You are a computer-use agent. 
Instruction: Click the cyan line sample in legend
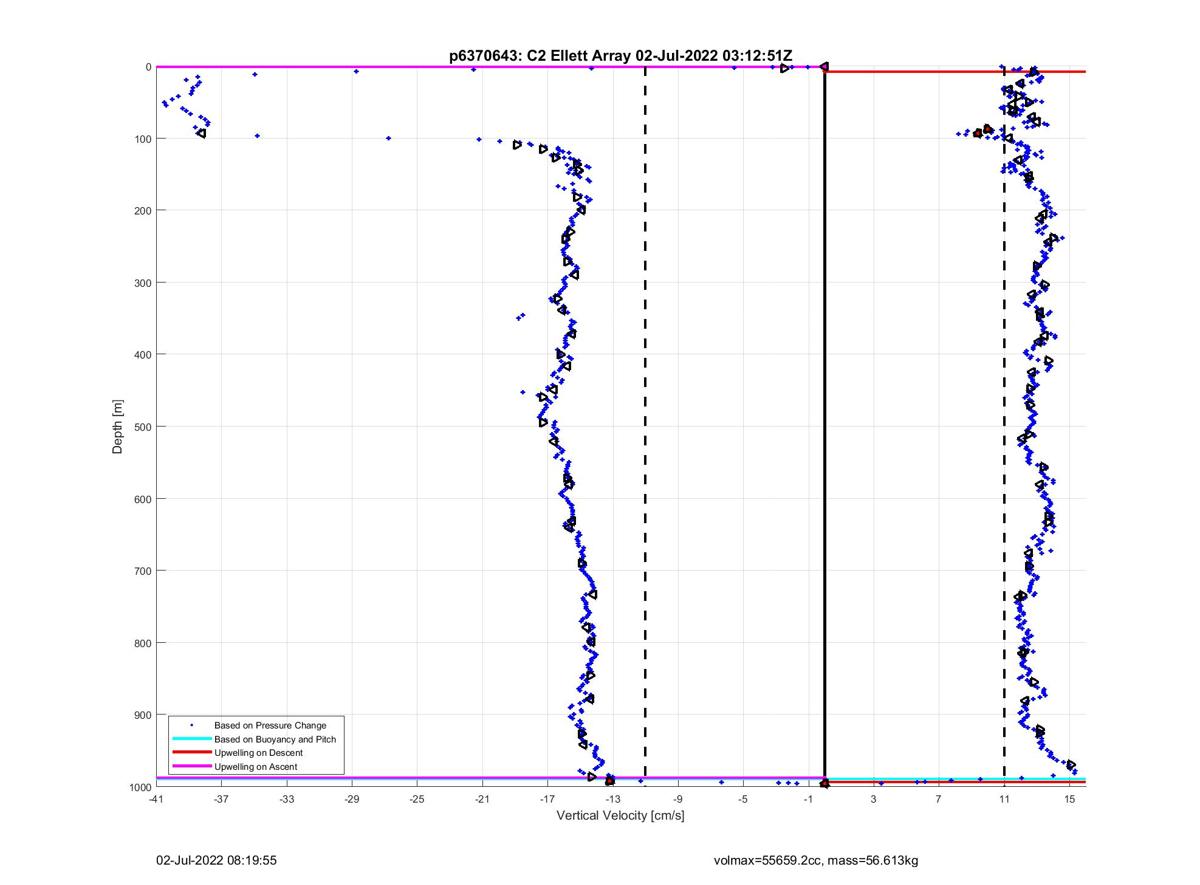[x=191, y=739]
